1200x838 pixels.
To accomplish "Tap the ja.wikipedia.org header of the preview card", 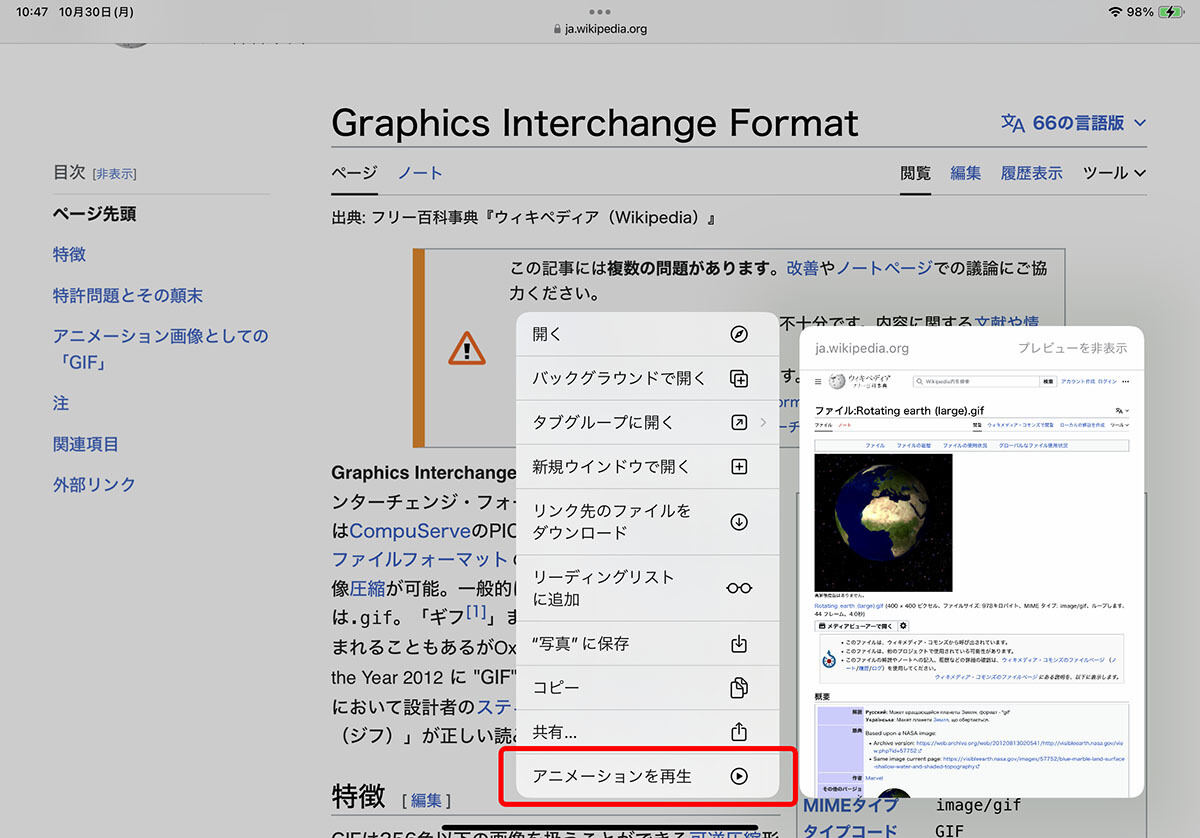I will (862, 348).
